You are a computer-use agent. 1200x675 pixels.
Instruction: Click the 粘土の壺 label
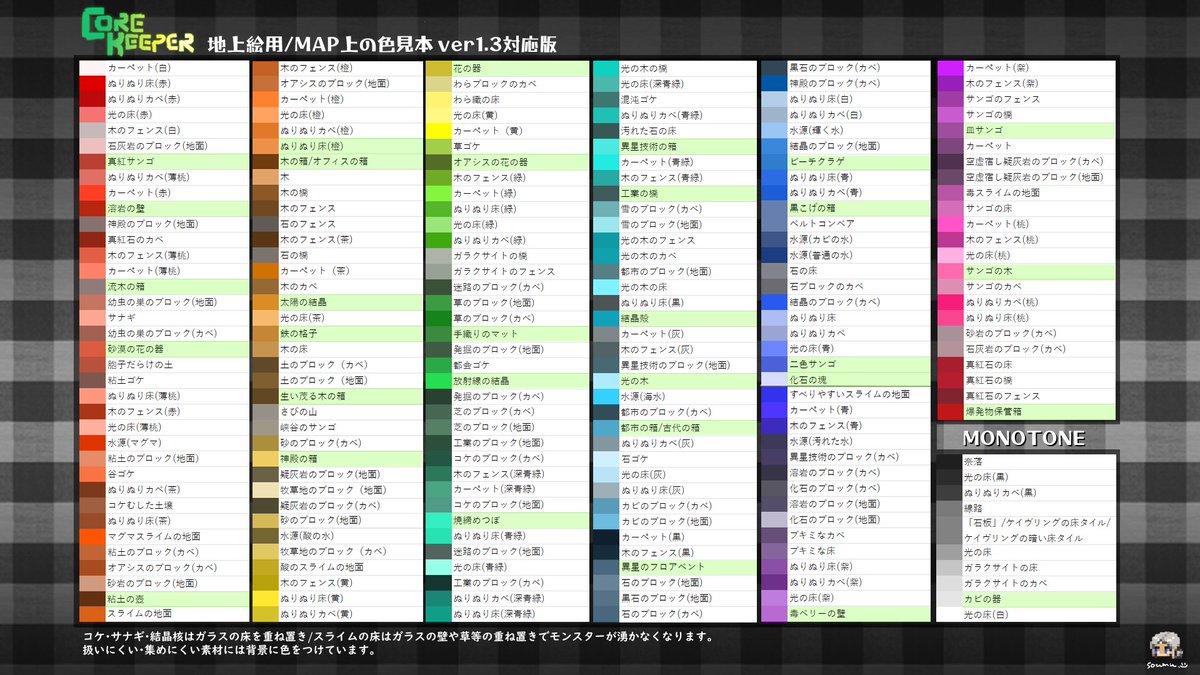click(126, 599)
